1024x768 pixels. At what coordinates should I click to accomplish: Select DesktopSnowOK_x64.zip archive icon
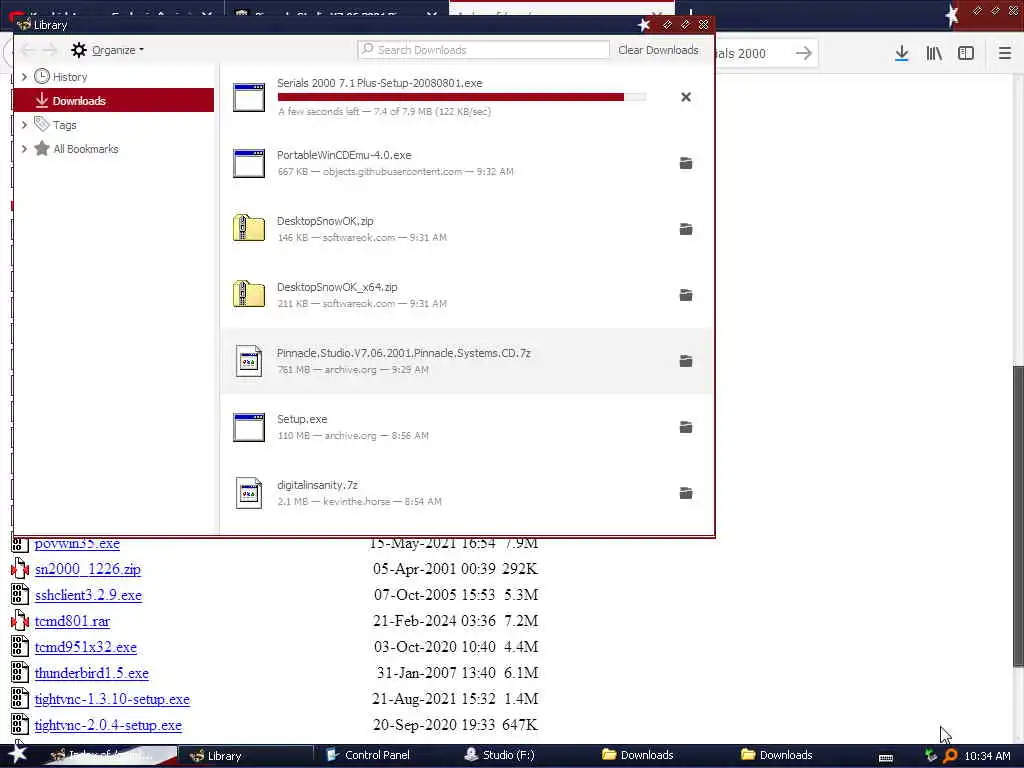249,295
